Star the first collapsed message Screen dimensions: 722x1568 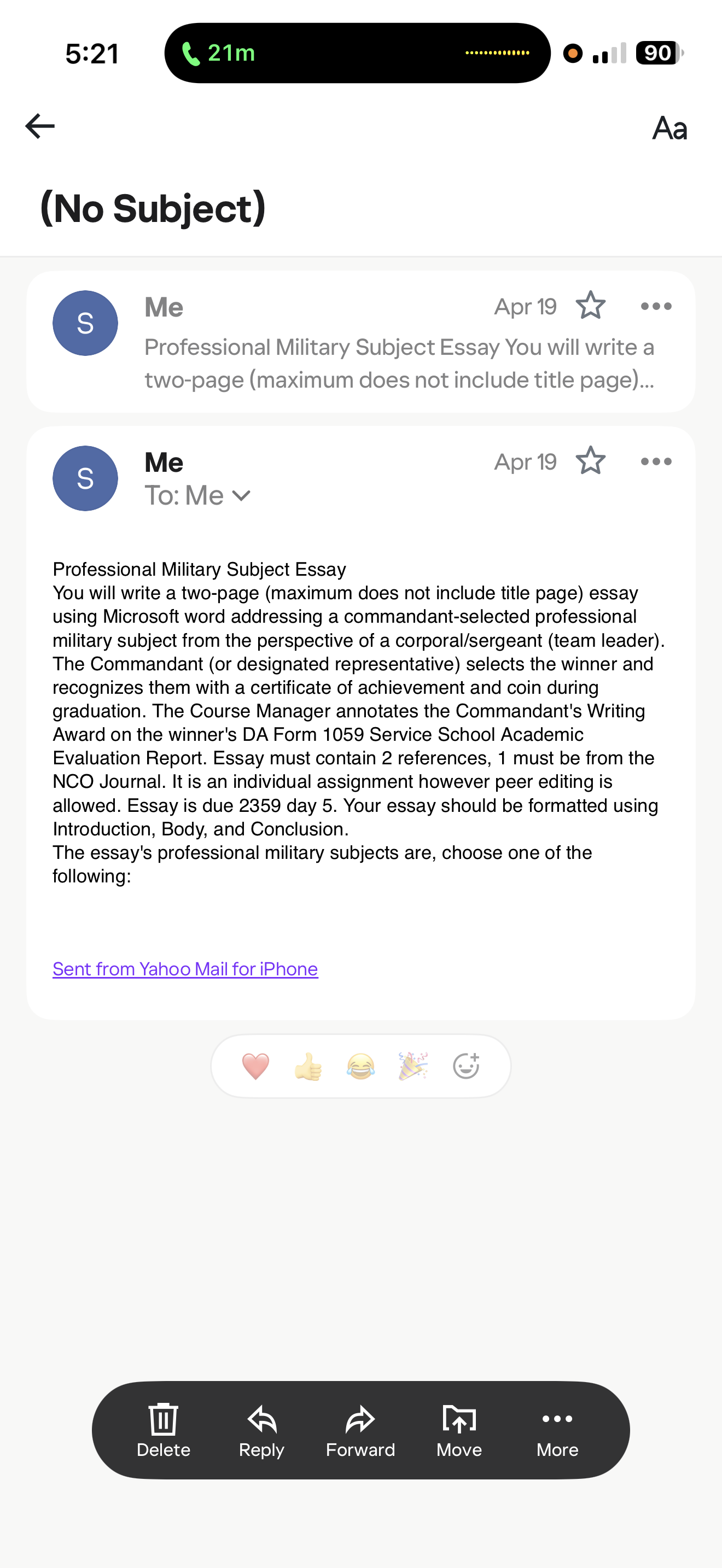coord(591,306)
